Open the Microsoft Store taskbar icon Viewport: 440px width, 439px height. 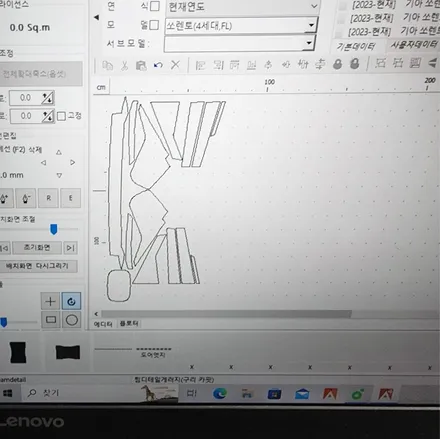click(x=274, y=394)
